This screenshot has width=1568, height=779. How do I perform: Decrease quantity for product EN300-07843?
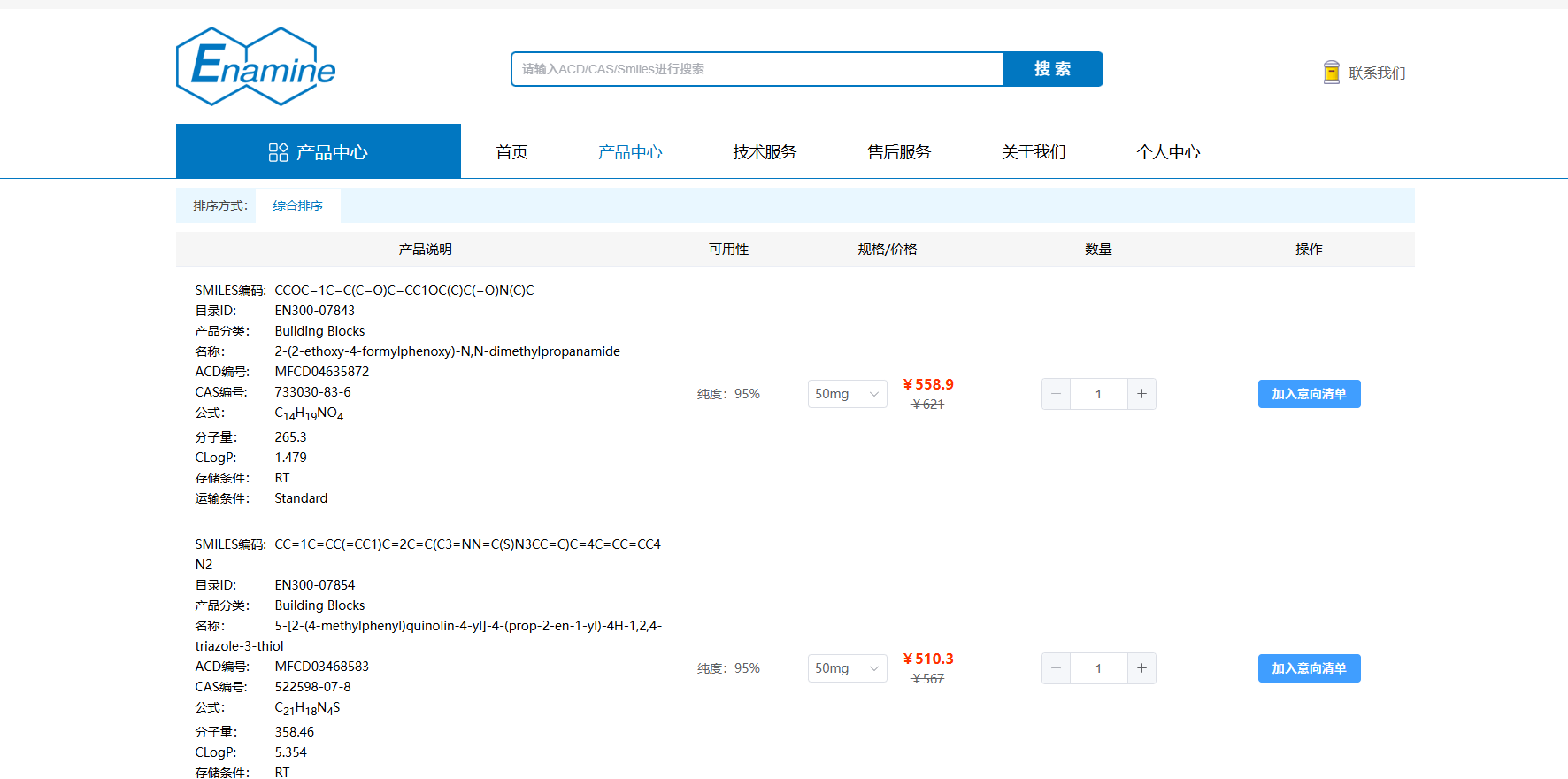[1056, 394]
